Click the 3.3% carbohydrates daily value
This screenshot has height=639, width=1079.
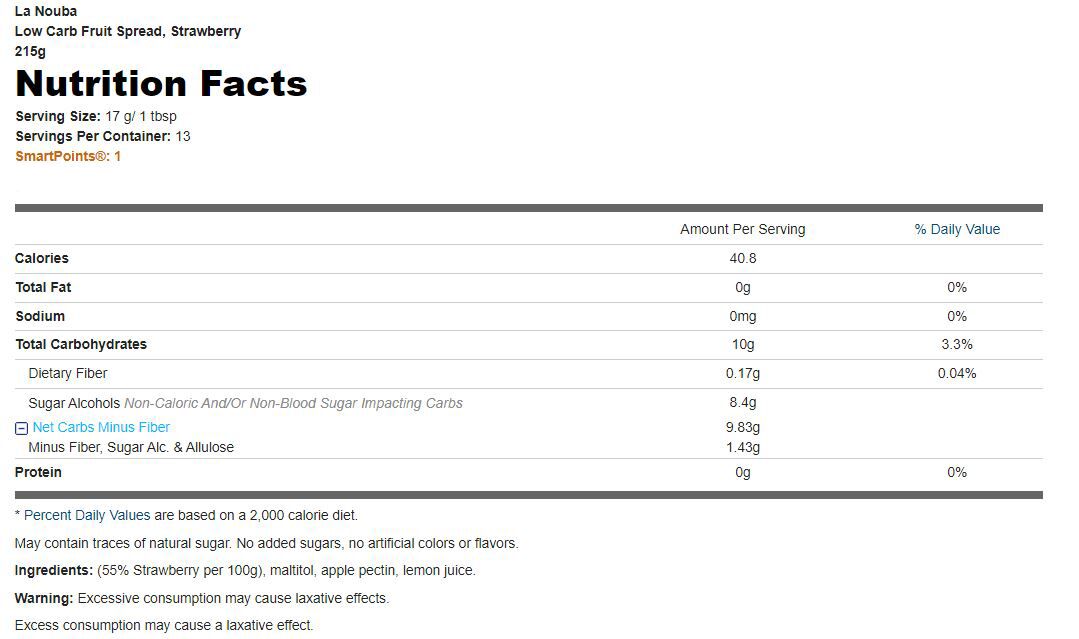click(957, 345)
